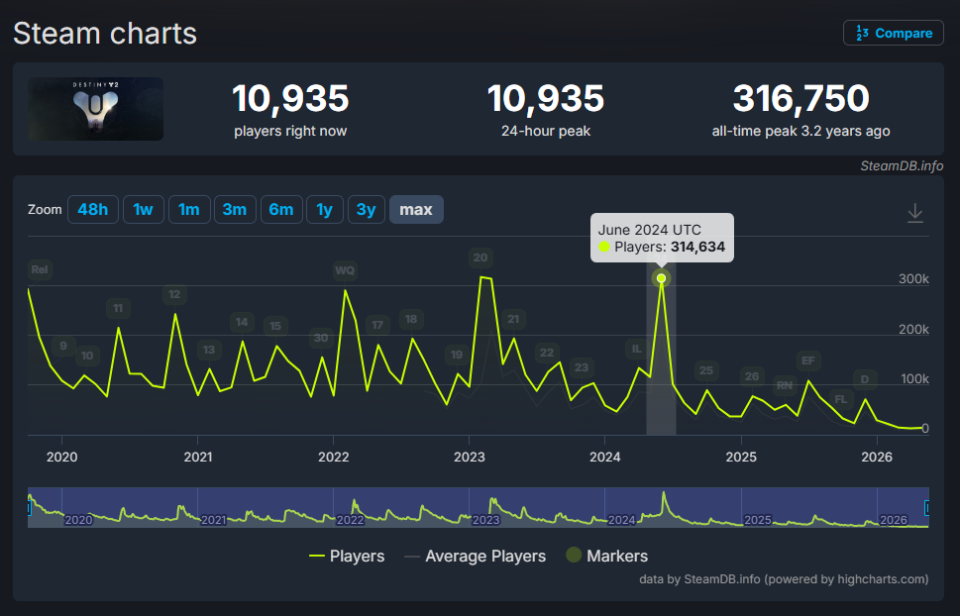Select the max zoom range
960x616 pixels.
pyautogui.click(x=416, y=209)
